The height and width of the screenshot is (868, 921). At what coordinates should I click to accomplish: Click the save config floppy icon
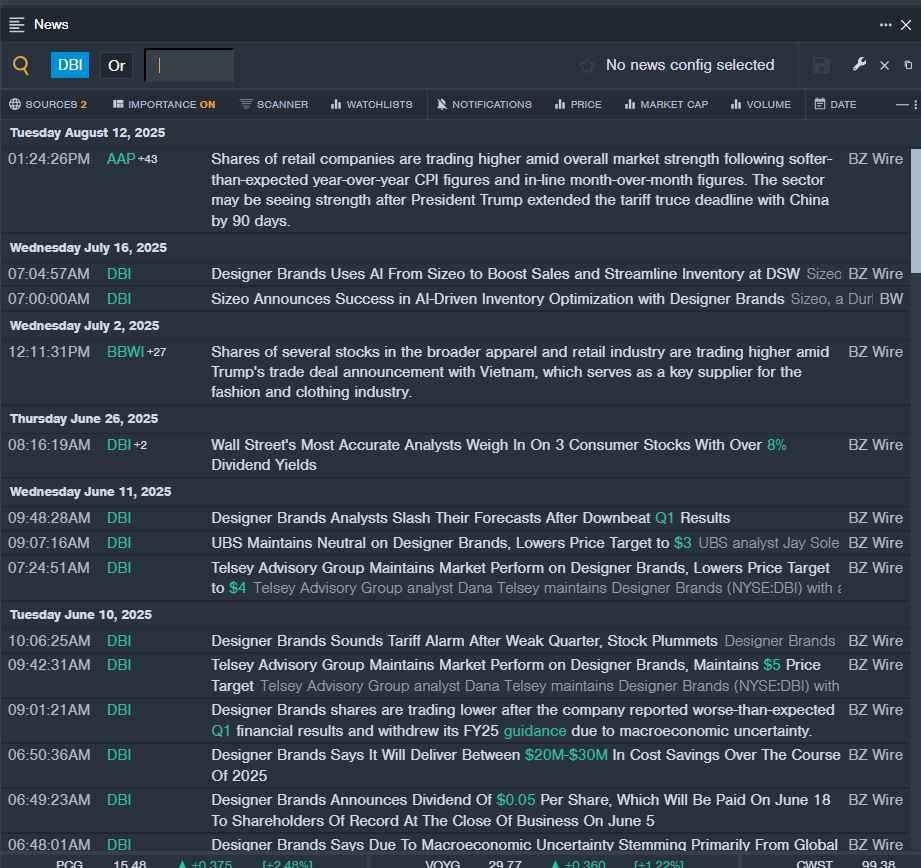(x=821, y=65)
